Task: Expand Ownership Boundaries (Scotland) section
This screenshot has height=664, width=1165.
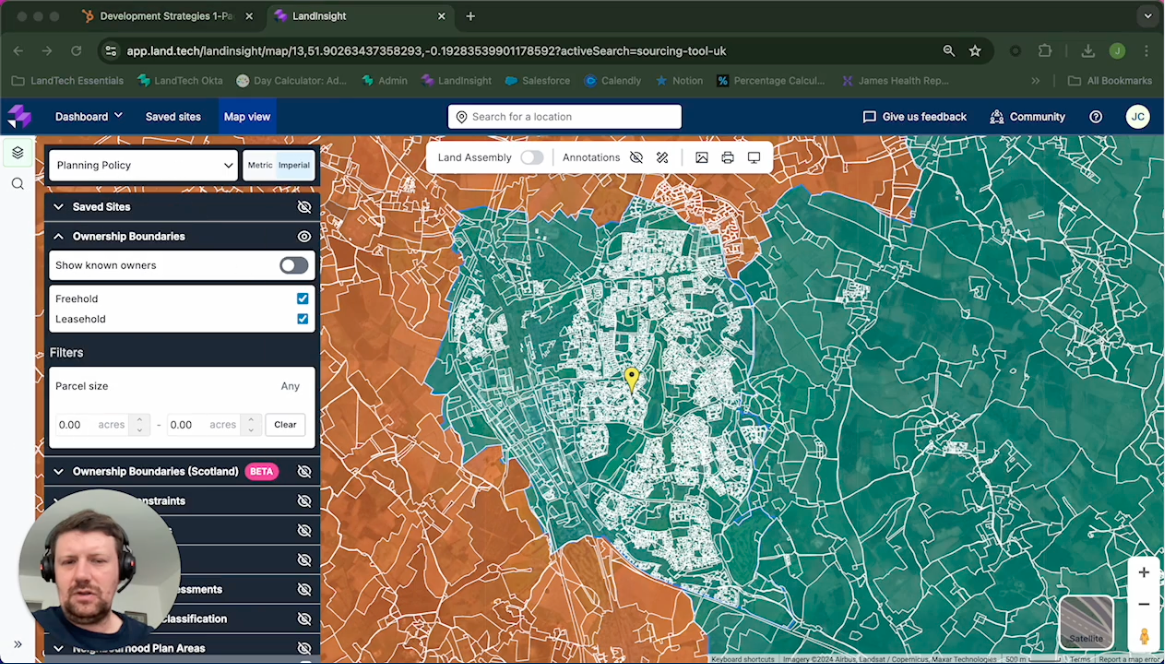Action: pos(58,471)
